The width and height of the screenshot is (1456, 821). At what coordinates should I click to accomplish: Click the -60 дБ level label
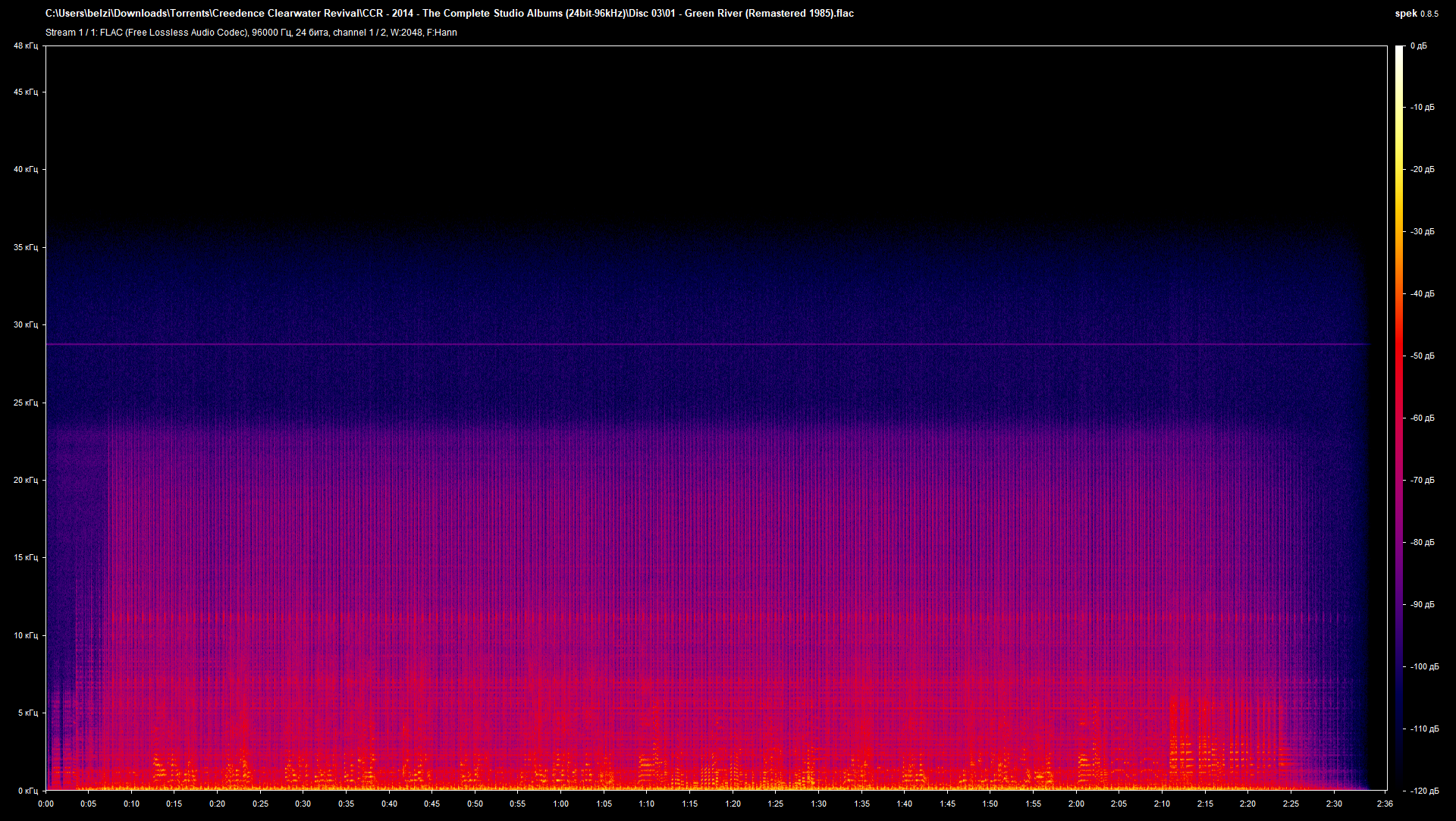tap(1422, 418)
